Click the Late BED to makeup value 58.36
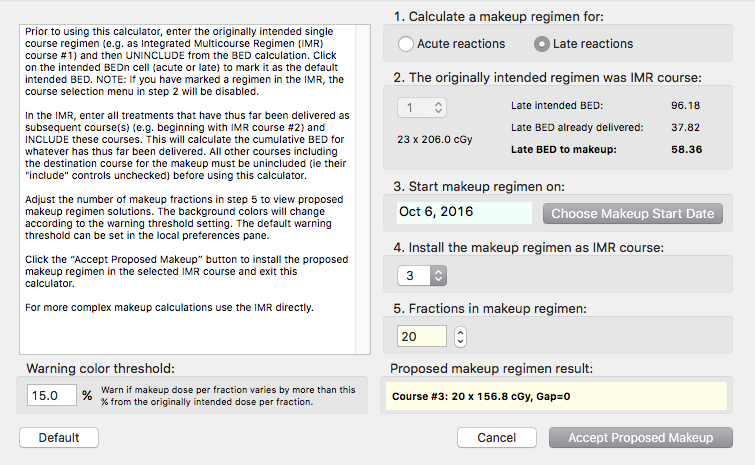Image resolution: width=755 pixels, height=465 pixels. click(687, 149)
